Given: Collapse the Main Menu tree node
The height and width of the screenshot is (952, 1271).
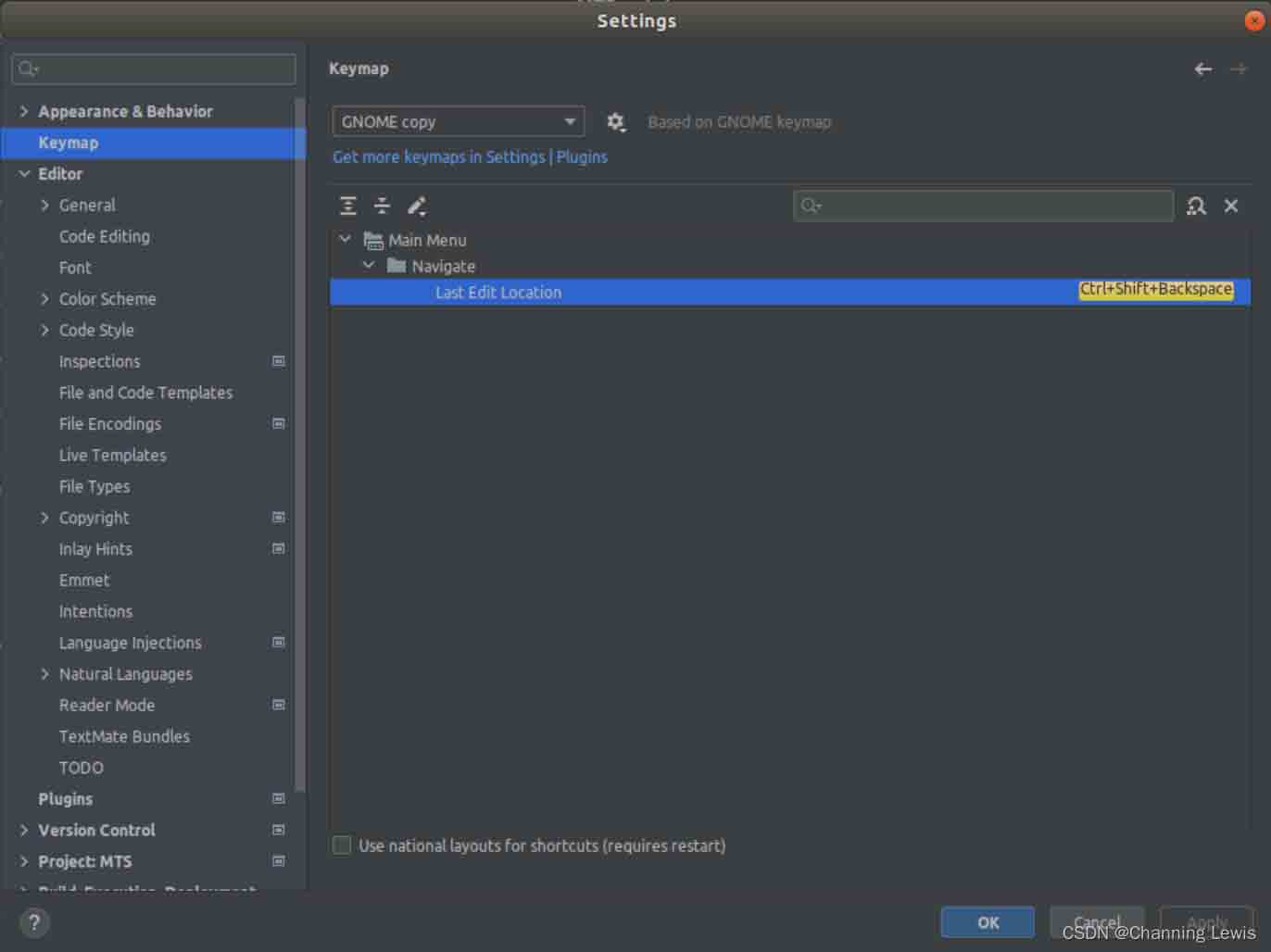Looking at the screenshot, I should (x=345, y=240).
